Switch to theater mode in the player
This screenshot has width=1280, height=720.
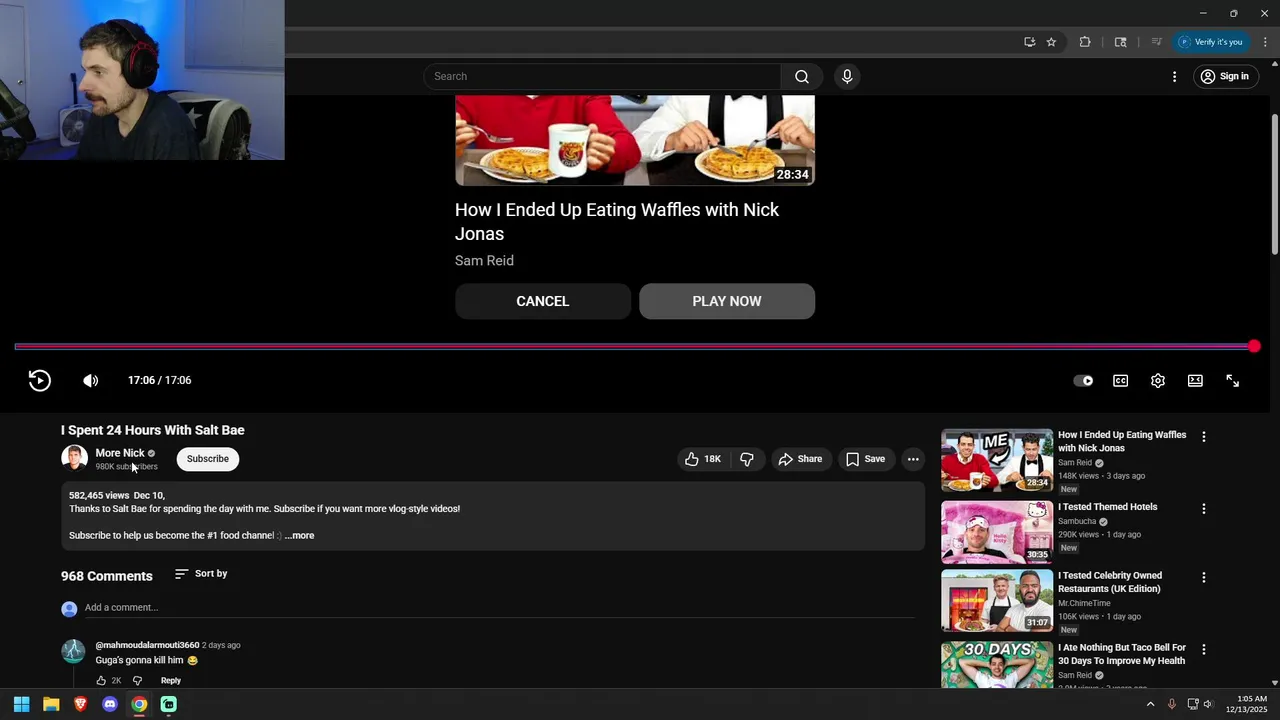point(1195,380)
